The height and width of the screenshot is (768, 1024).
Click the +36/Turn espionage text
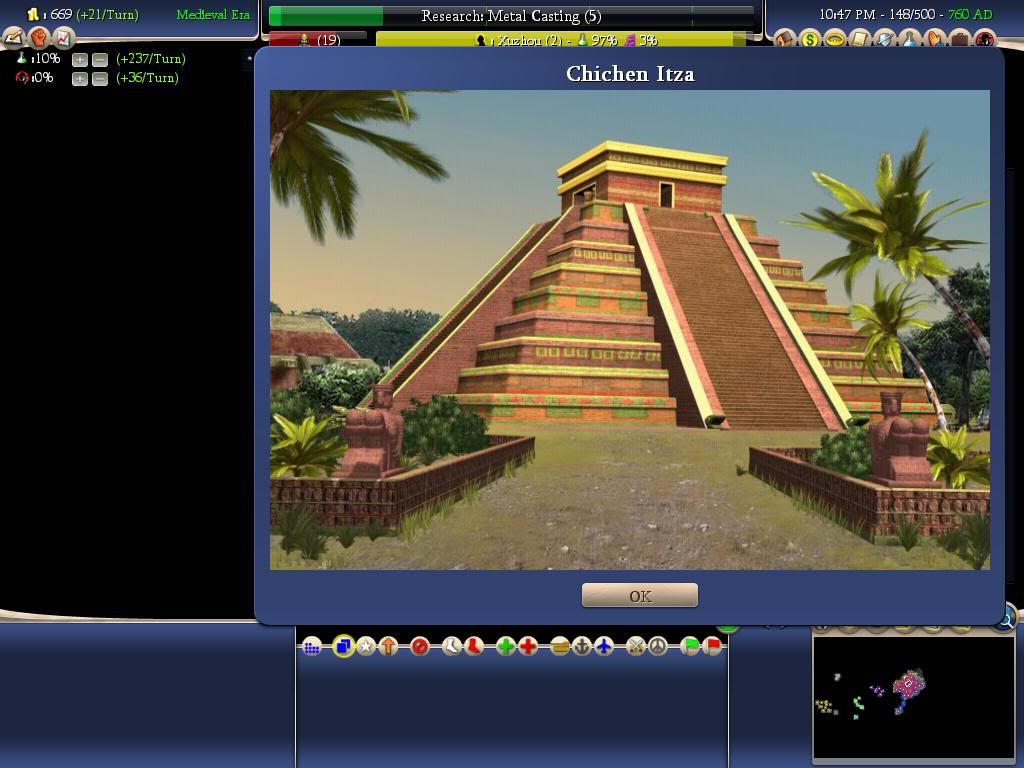[147, 78]
